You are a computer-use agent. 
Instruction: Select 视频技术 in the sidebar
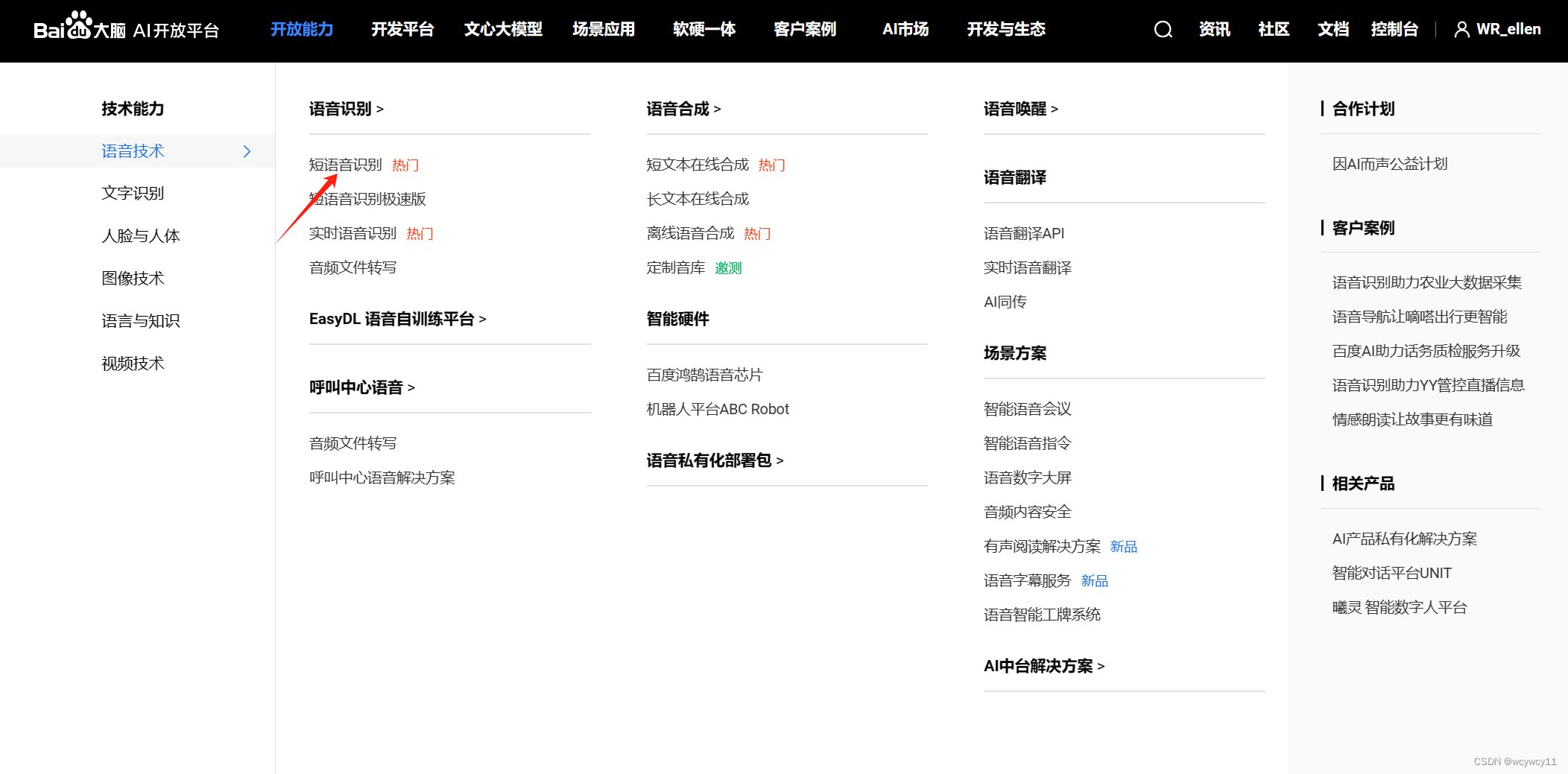coord(133,364)
